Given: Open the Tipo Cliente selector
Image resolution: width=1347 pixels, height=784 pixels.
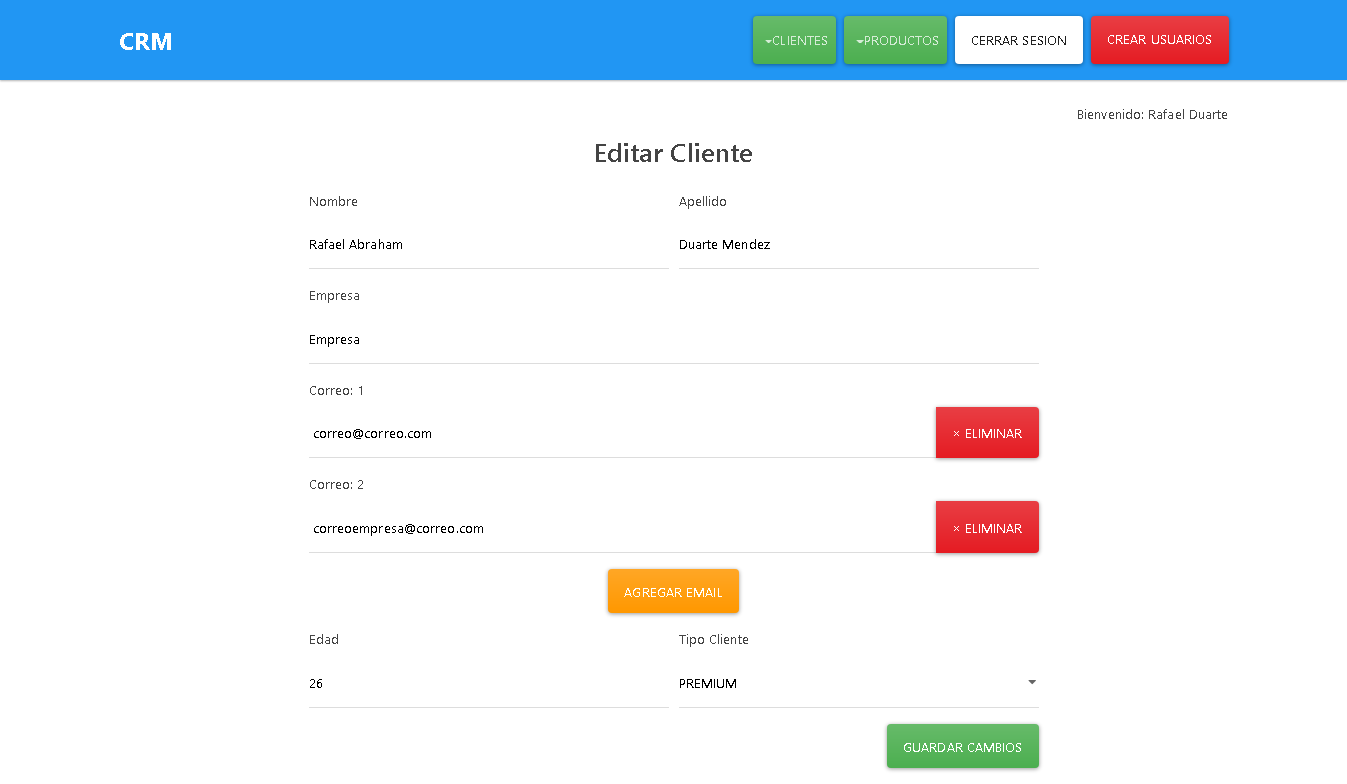Looking at the screenshot, I should [x=858, y=683].
